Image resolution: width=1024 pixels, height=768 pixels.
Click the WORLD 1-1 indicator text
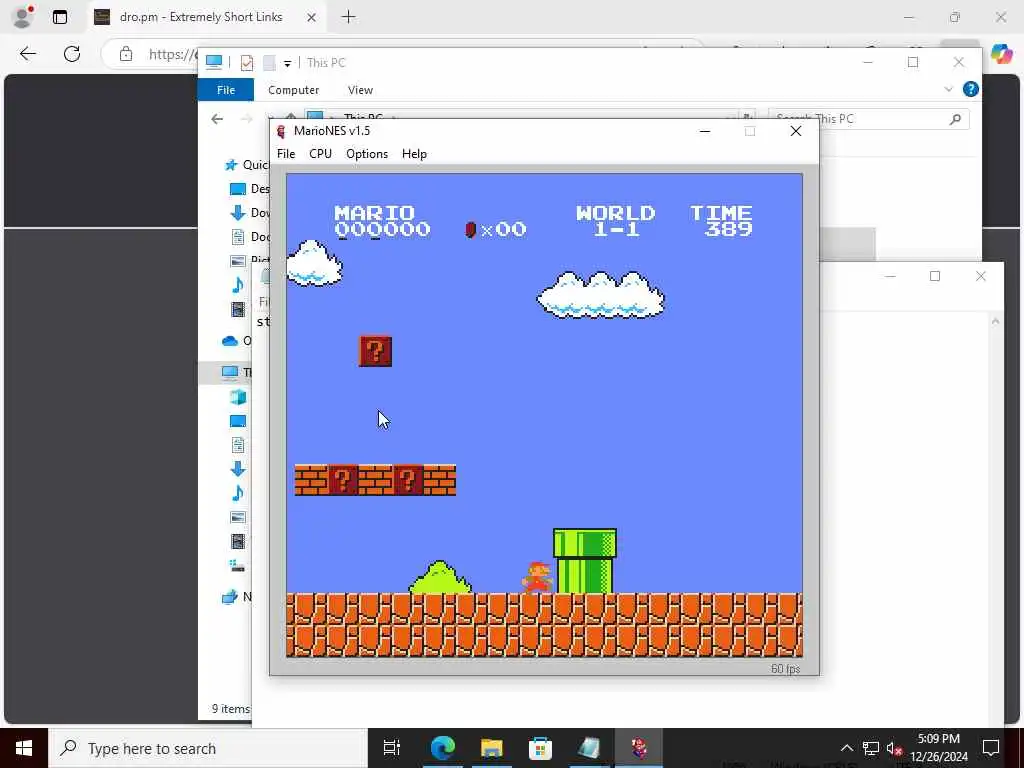coord(616,221)
